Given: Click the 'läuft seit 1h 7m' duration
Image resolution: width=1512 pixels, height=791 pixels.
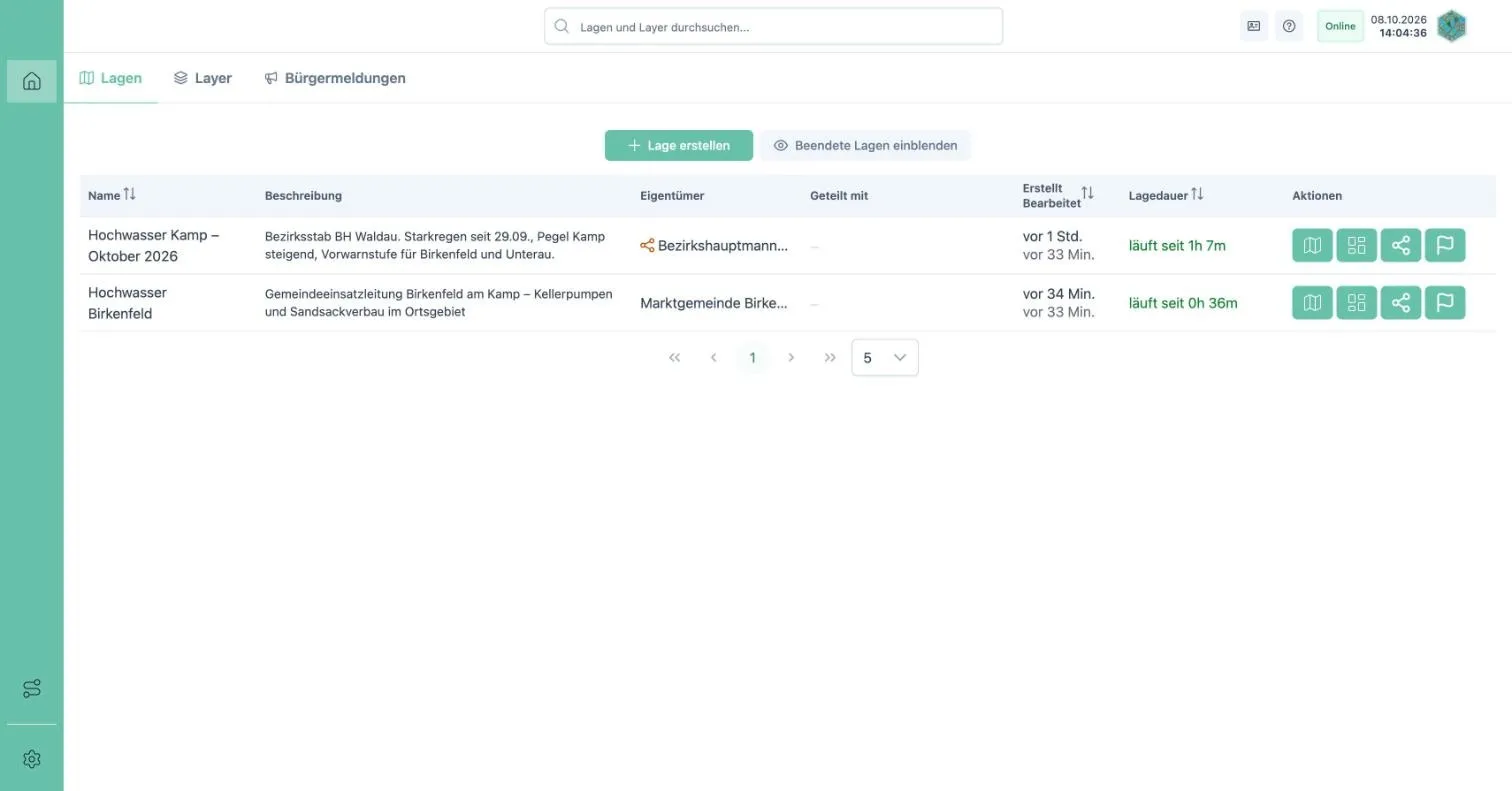Looking at the screenshot, I should (1177, 245).
